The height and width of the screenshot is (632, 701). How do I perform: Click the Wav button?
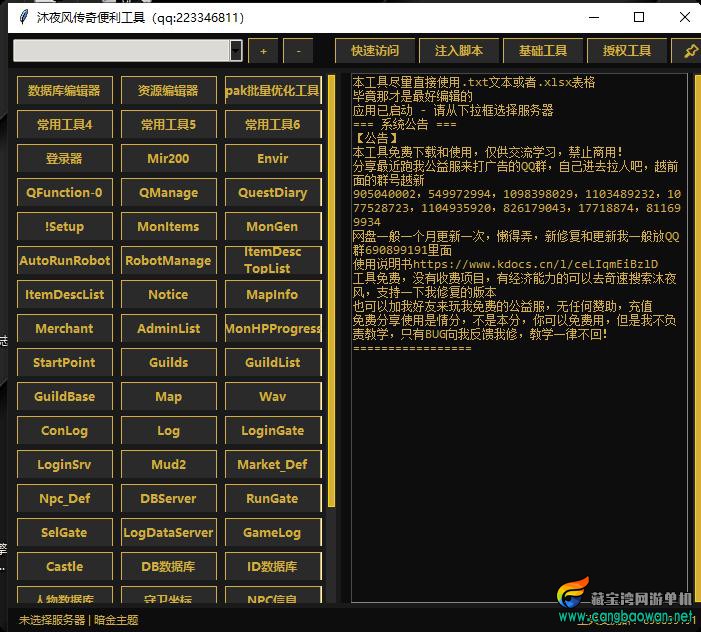[273, 396]
